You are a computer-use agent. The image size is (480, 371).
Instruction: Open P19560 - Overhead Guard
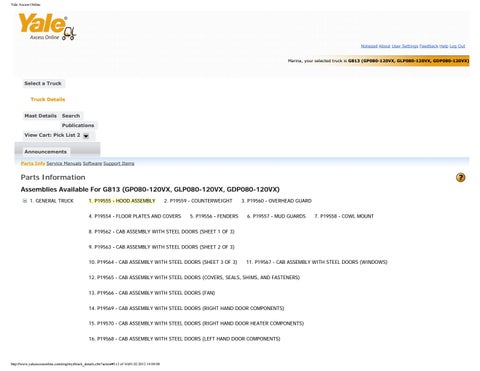(x=276, y=201)
